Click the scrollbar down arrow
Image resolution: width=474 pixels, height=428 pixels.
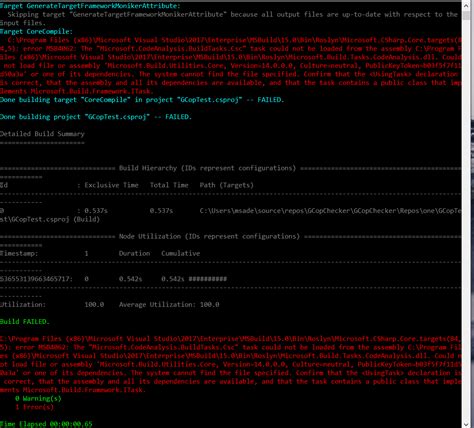click(466, 424)
